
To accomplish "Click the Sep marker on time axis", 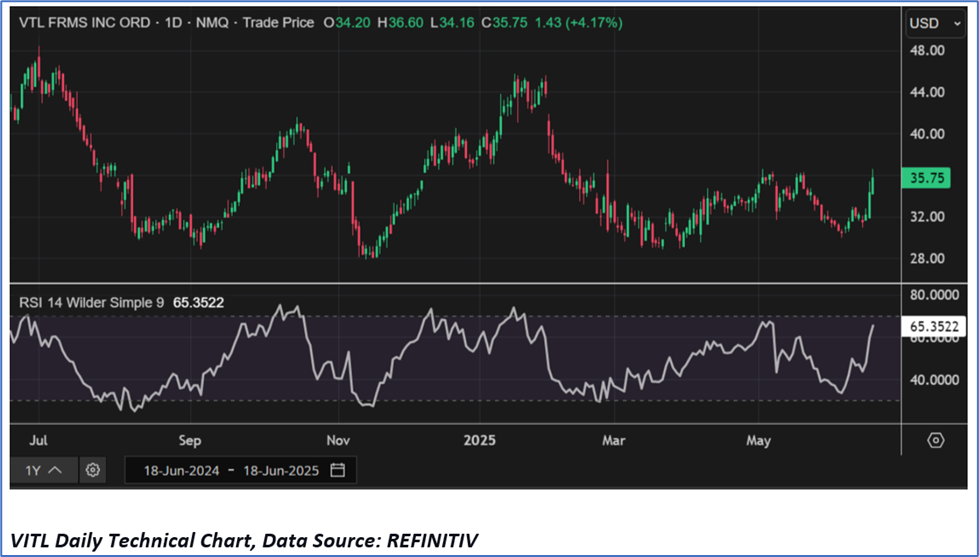I will point(190,440).
